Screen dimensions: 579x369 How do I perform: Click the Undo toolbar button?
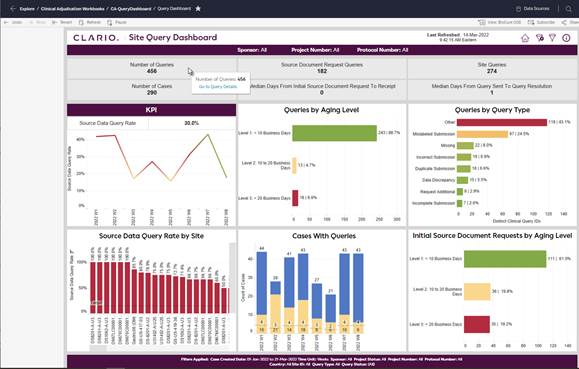(x=13, y=23)
